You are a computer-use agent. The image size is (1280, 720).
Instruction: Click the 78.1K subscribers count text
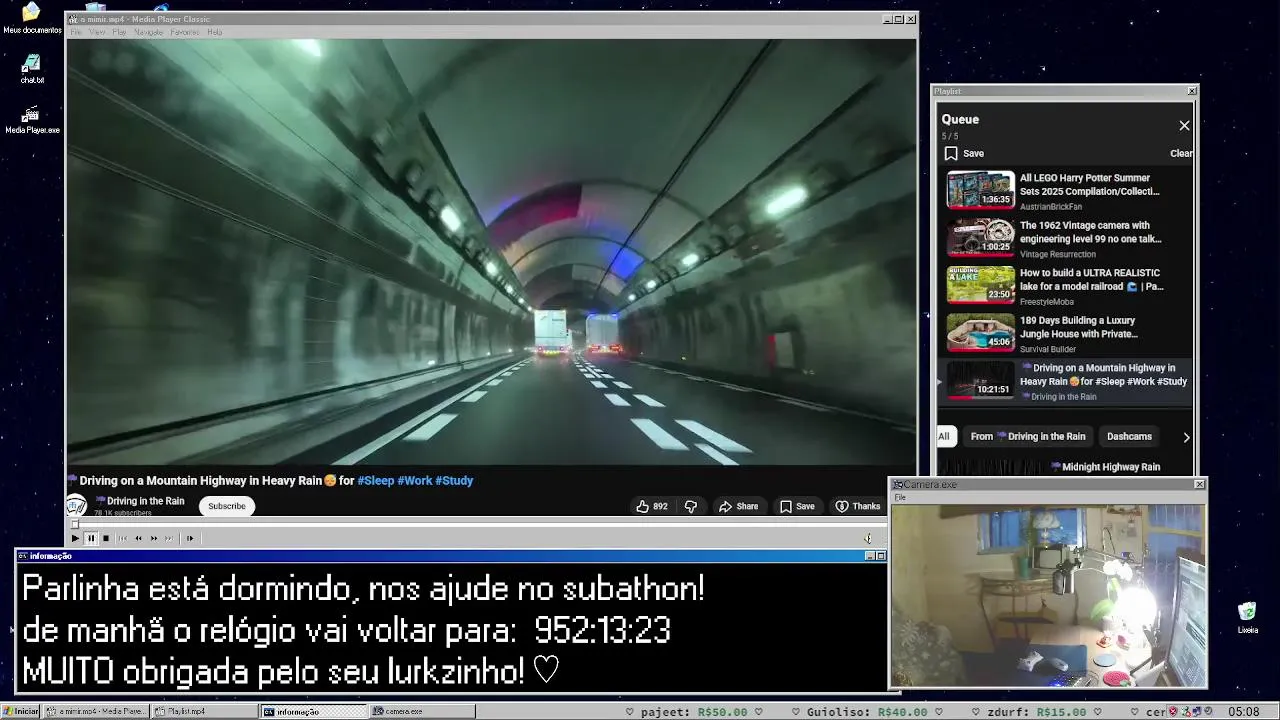click(x=123, y=513)
